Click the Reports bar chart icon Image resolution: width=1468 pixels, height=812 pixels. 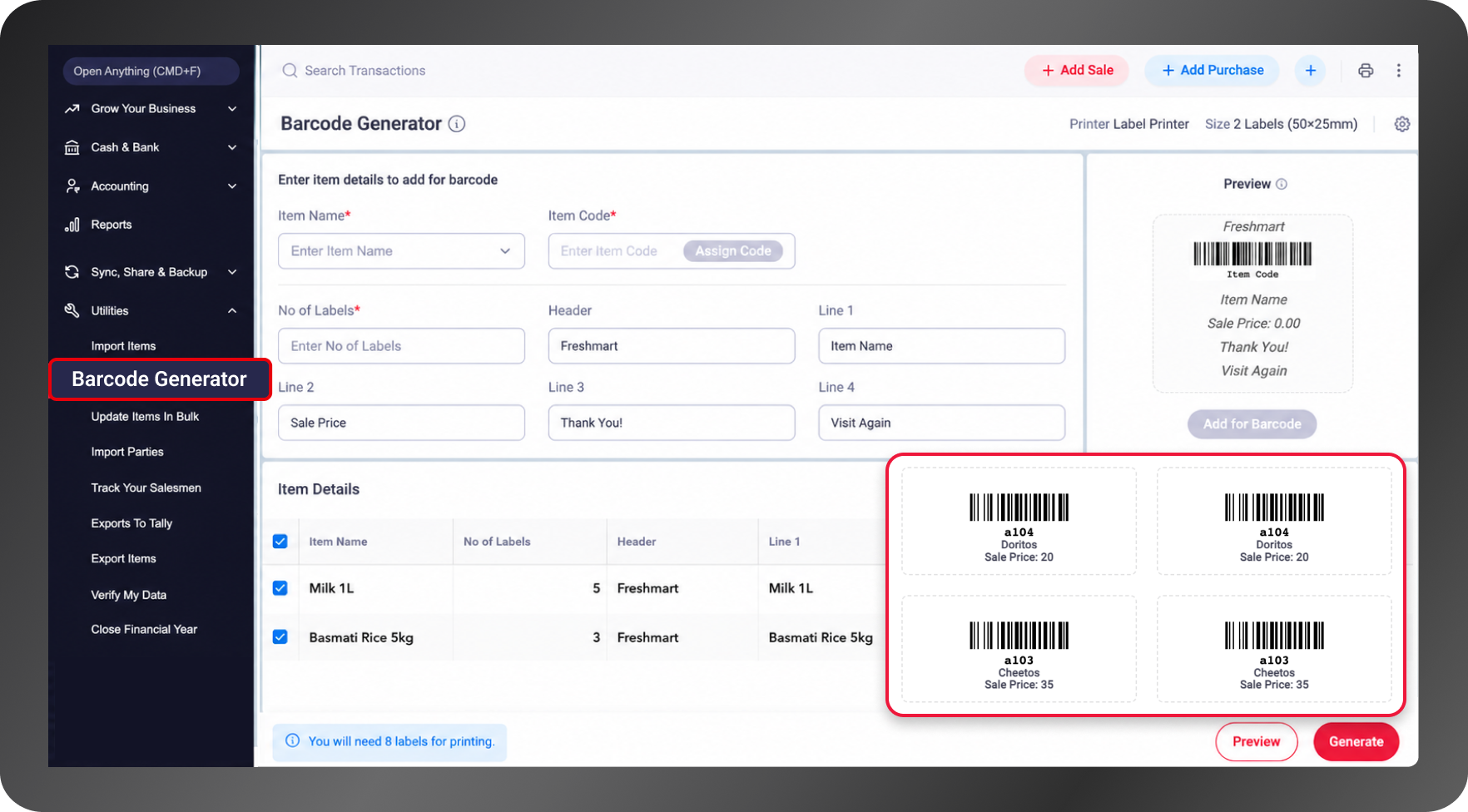tap(72, 225)
